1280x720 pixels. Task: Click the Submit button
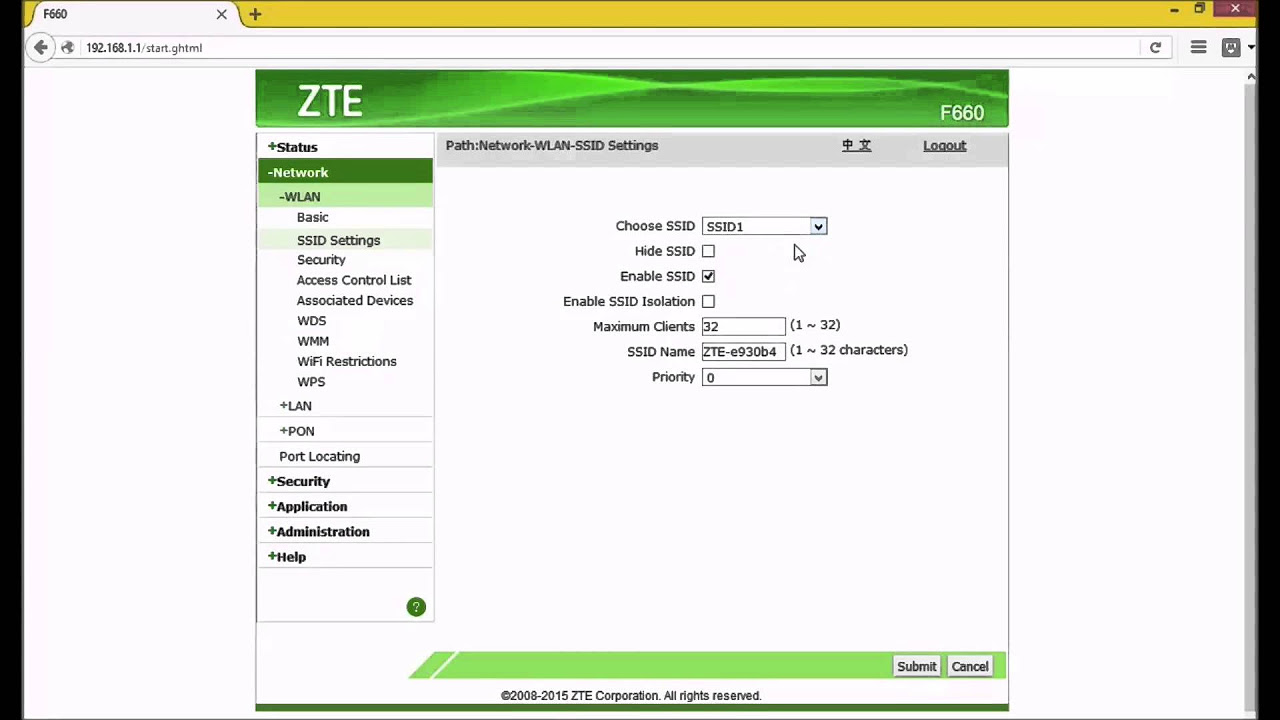[916, 666]
